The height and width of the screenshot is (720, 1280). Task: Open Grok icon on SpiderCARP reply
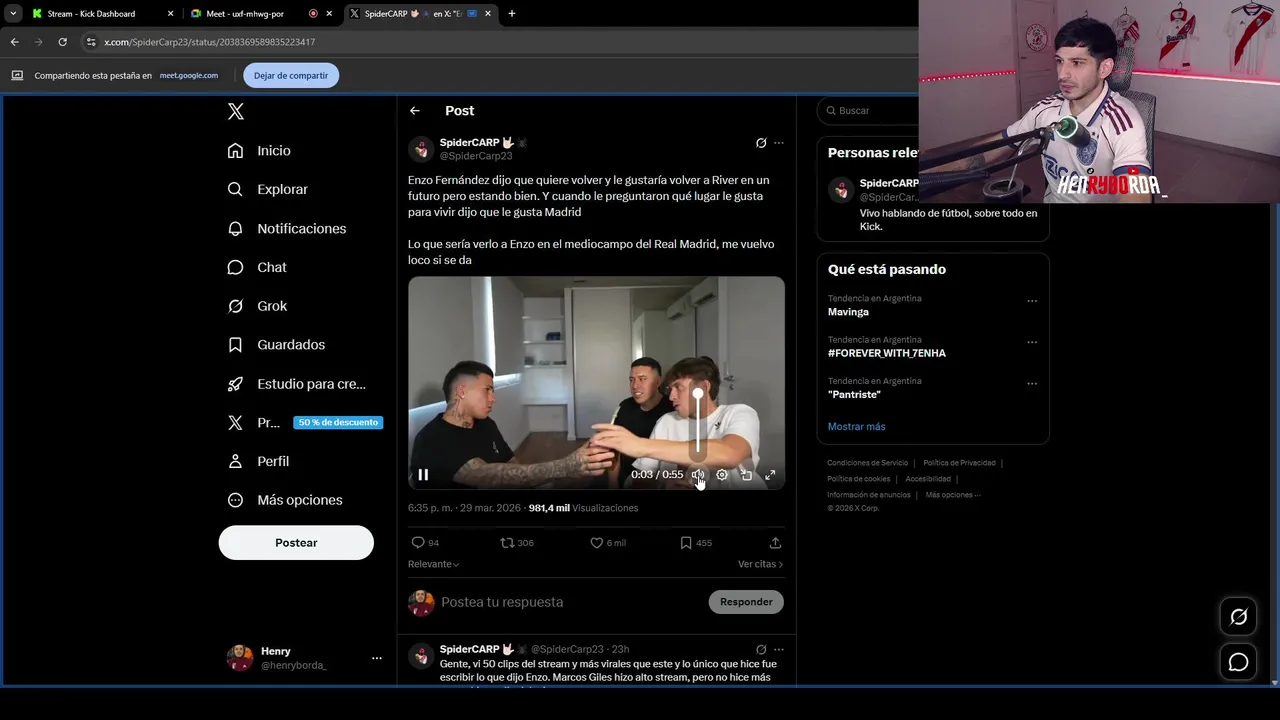pos(761,649)
